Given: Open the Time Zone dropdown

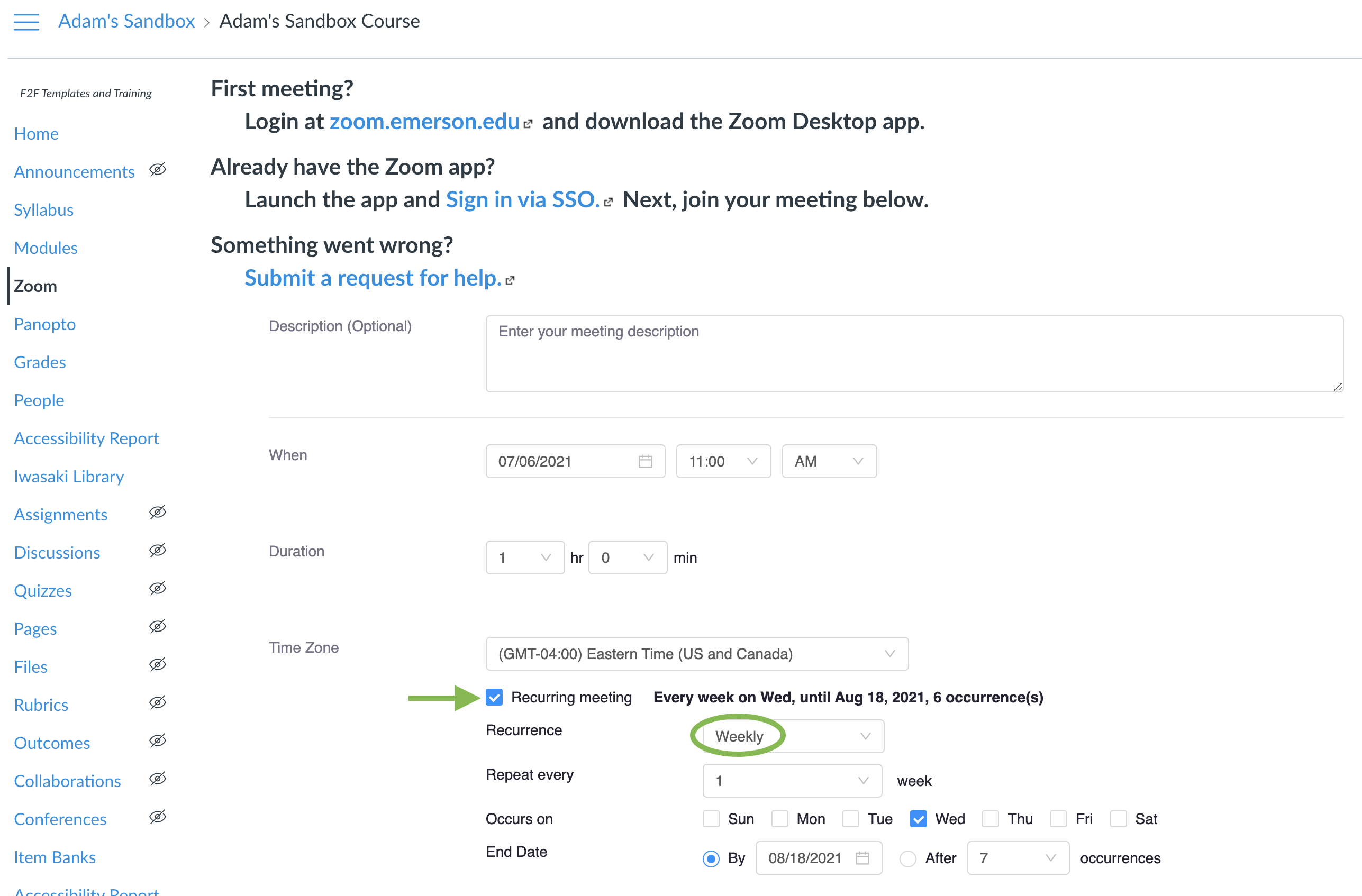Looking at the screenshot, I should coord(696,653).
